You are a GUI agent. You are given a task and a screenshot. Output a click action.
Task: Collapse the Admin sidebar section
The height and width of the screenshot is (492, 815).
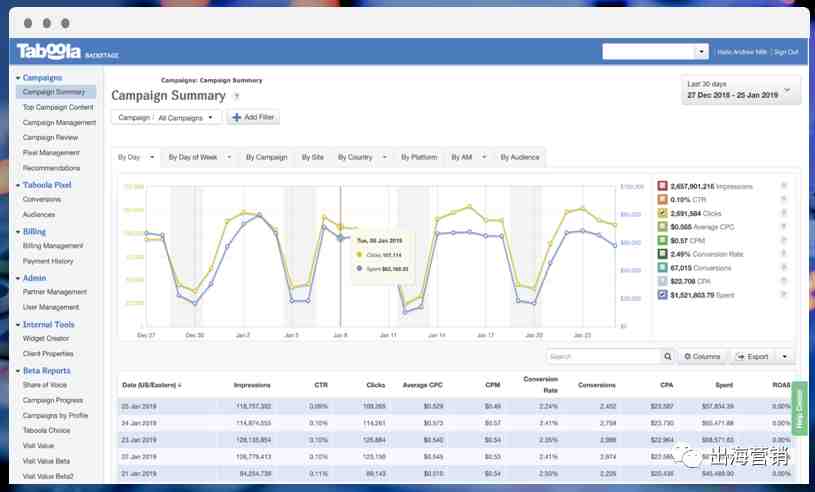click(18, 278)
